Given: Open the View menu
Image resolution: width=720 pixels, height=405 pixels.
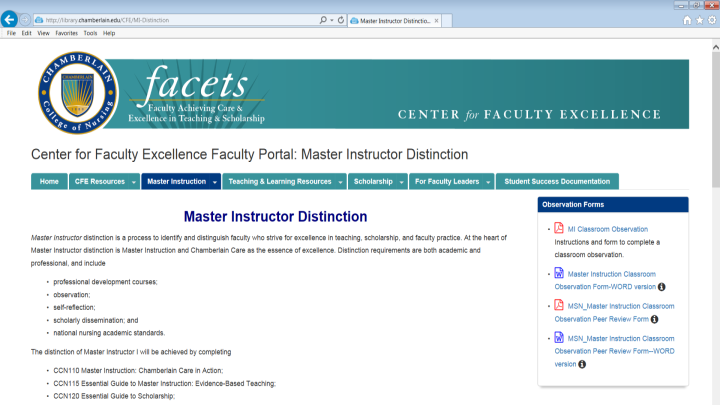Looking at the screenshot, I should [x=43, y=33].
